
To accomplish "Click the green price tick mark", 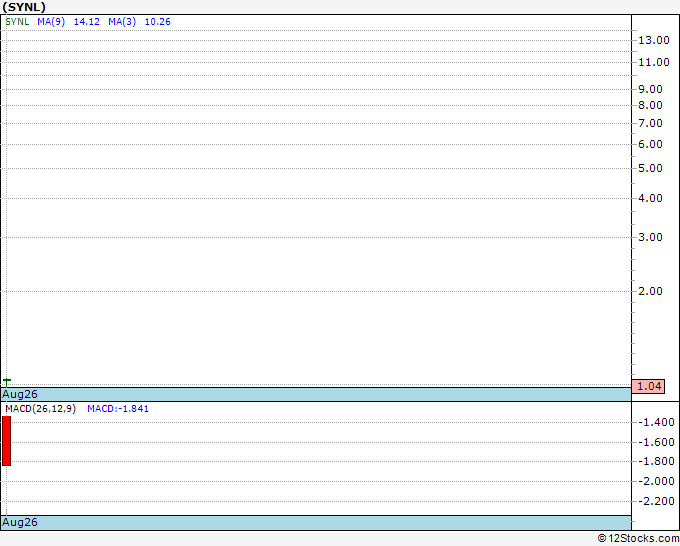I will (7, 381).
